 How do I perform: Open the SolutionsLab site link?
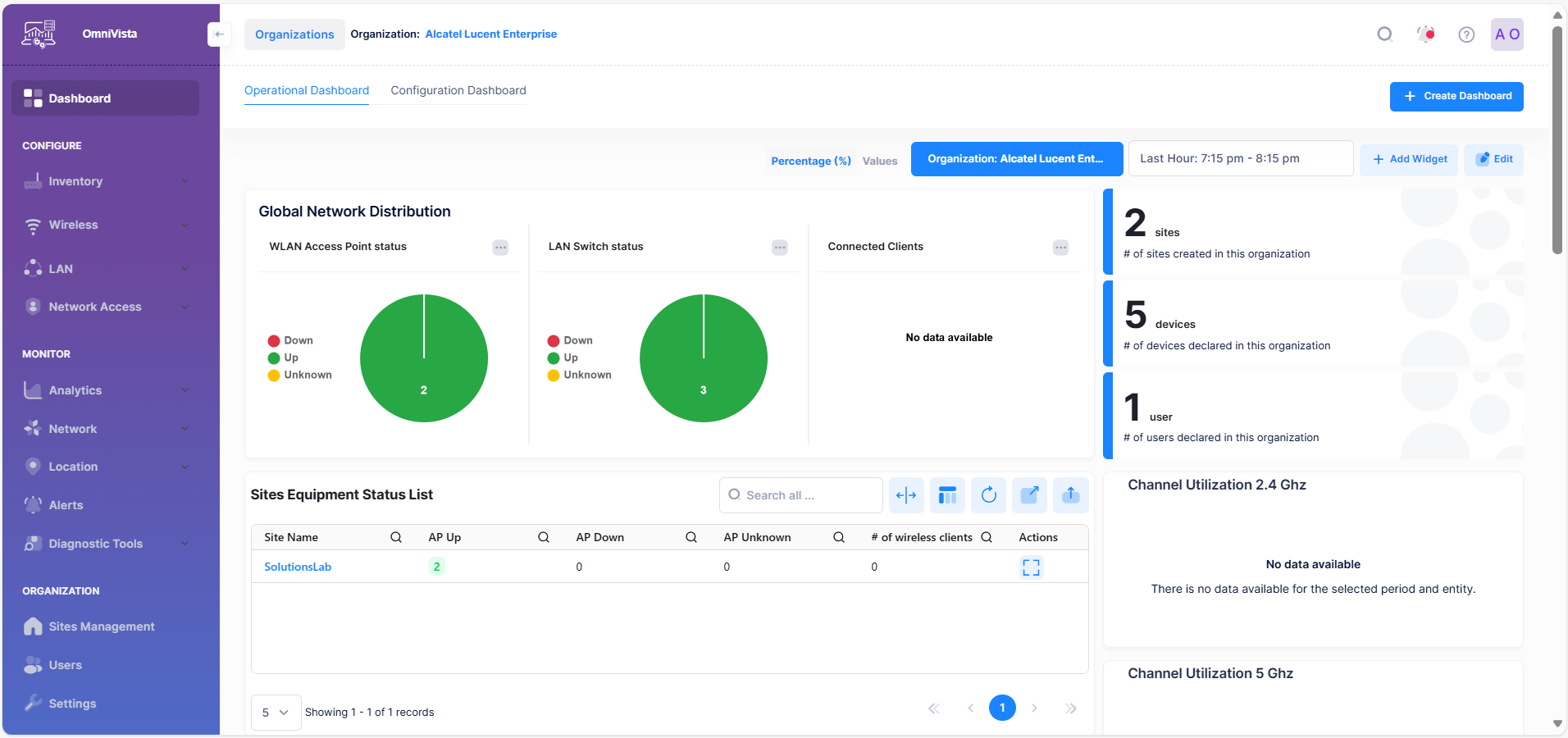point(298,567)
